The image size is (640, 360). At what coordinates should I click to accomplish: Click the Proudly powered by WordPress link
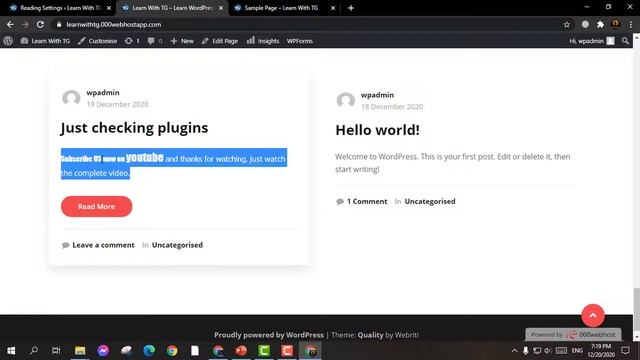269,335
